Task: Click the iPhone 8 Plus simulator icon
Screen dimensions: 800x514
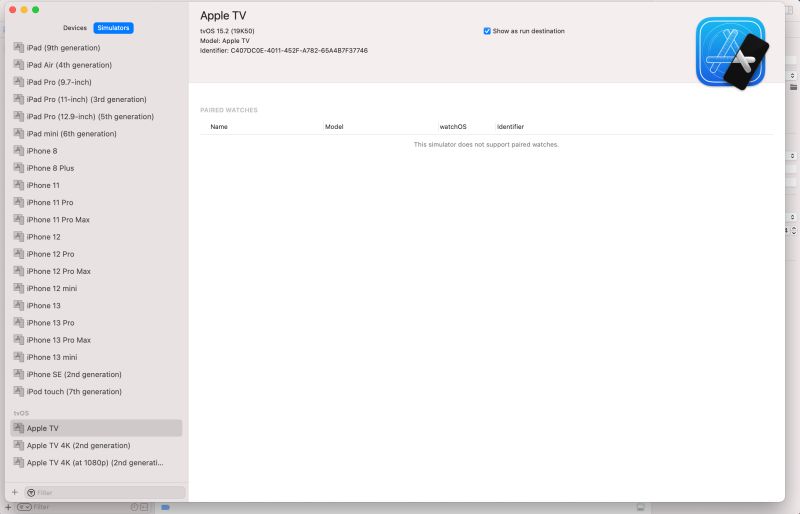Action: [19, 168]
